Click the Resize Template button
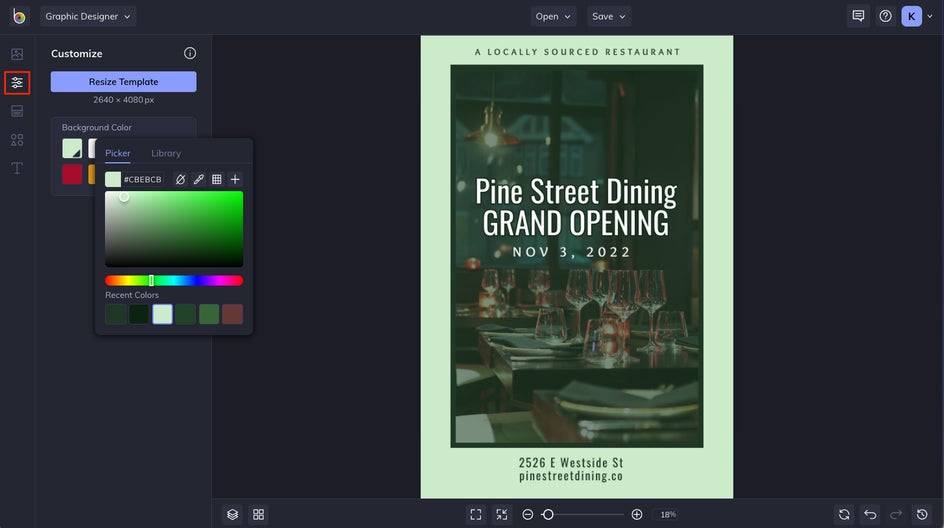 pos(123,82)
